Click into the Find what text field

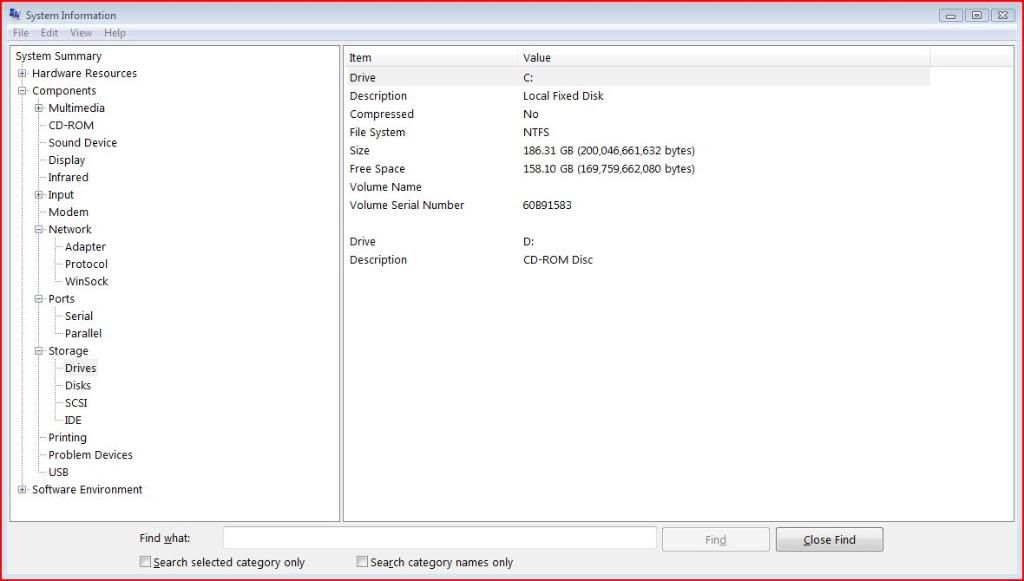pyautogui.click(x=439, y=539)
